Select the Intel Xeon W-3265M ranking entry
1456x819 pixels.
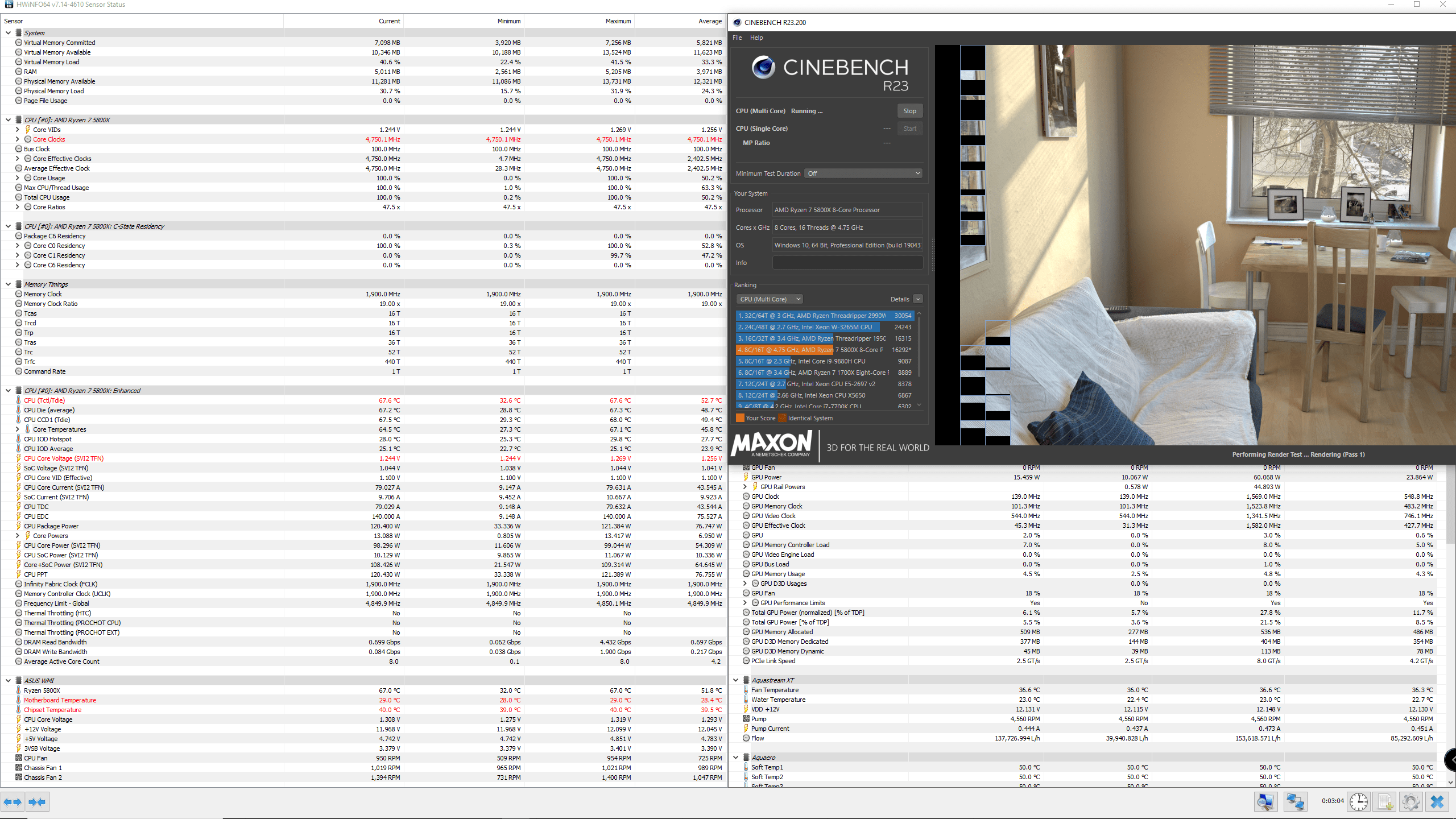tap(825, 327)
